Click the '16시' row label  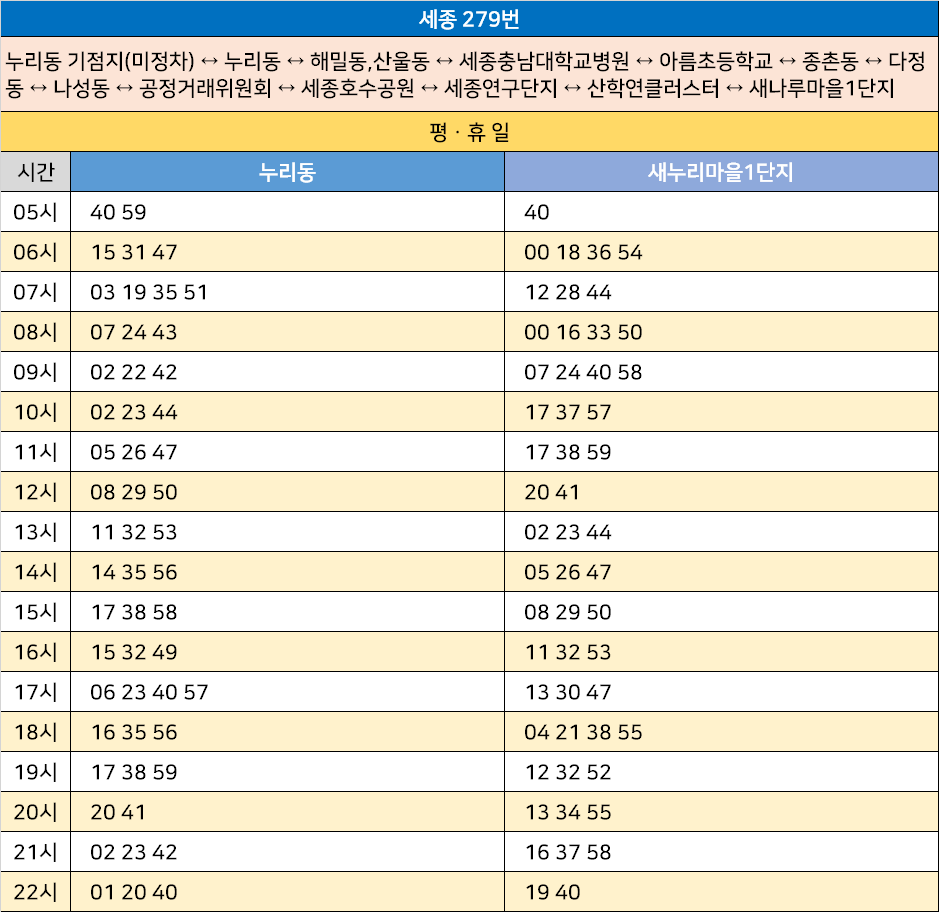[35, 652]
